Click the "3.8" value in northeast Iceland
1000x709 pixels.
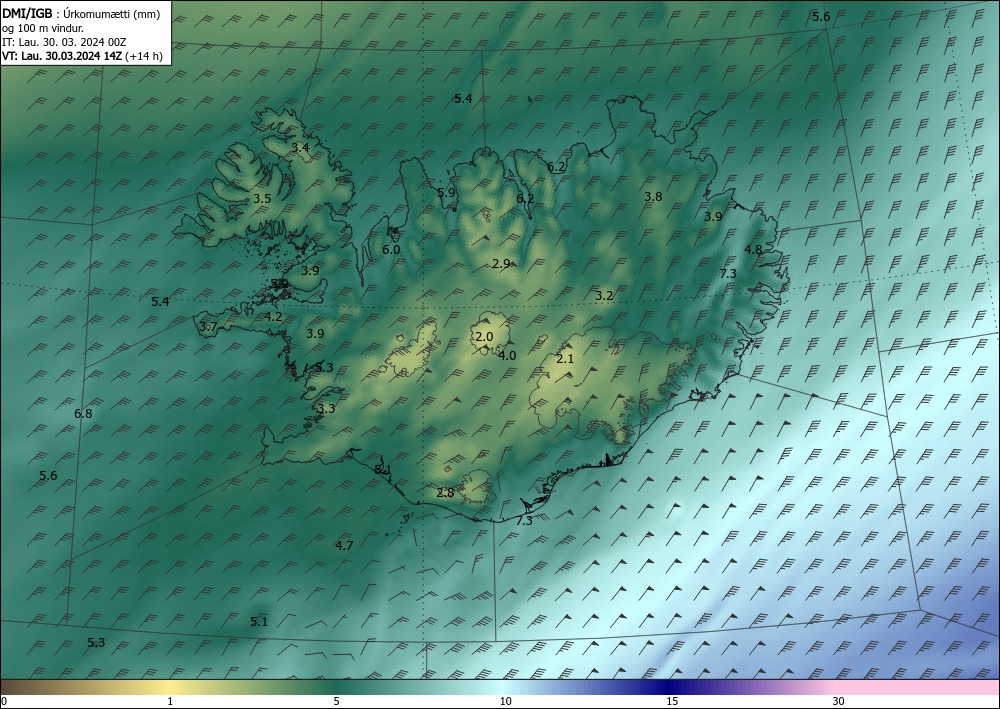click(653, 196)
